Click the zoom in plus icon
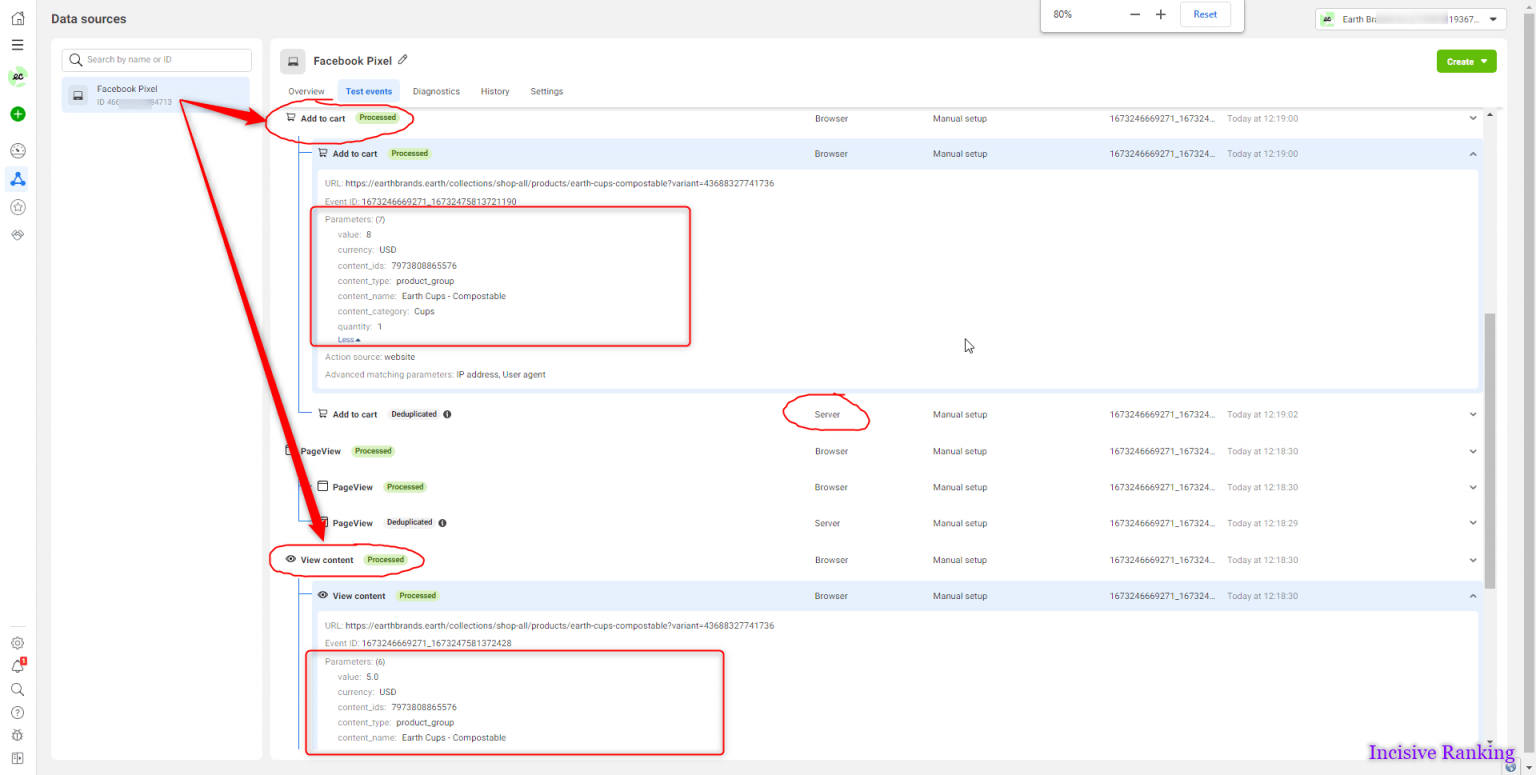1536x775 pixels. 1161,14
